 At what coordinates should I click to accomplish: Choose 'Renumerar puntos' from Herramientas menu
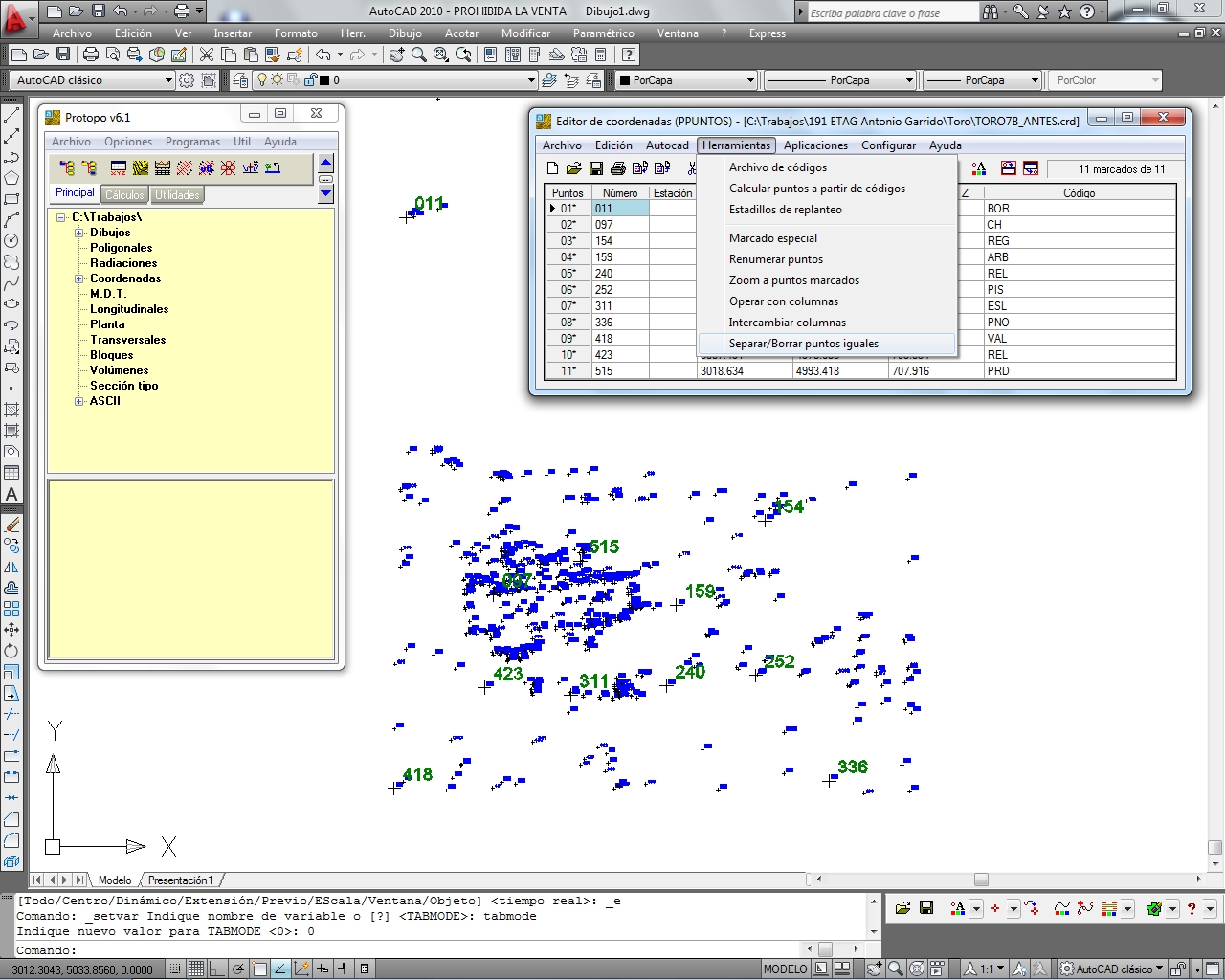[x=828, y=259]
